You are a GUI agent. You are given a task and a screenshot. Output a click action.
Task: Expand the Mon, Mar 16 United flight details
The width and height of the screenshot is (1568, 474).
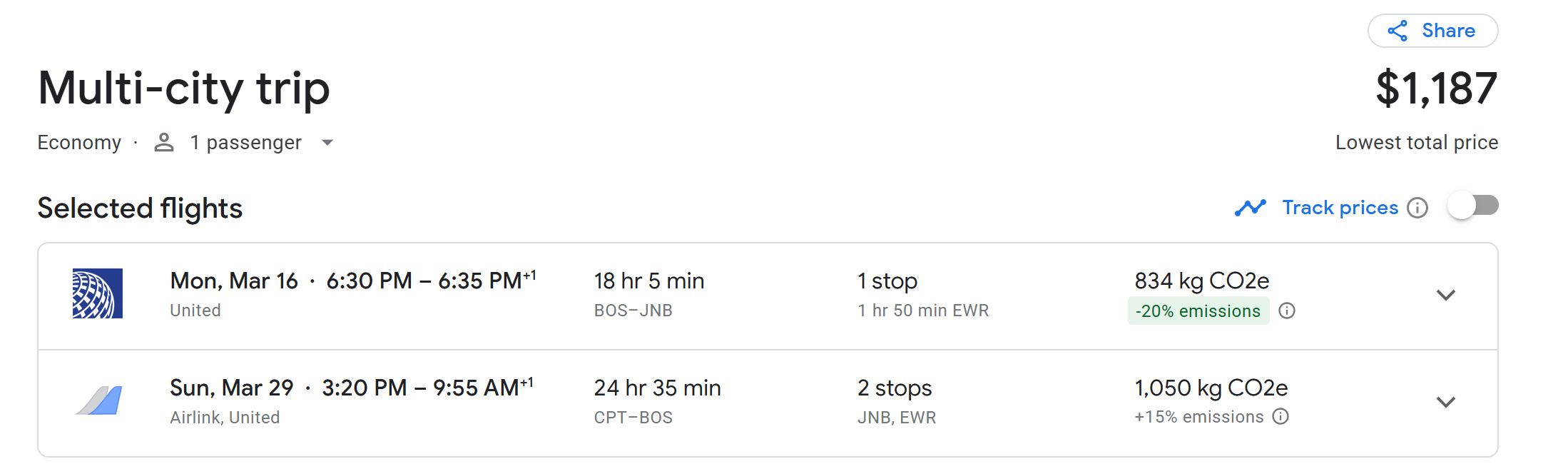[x=1445, y=296]
